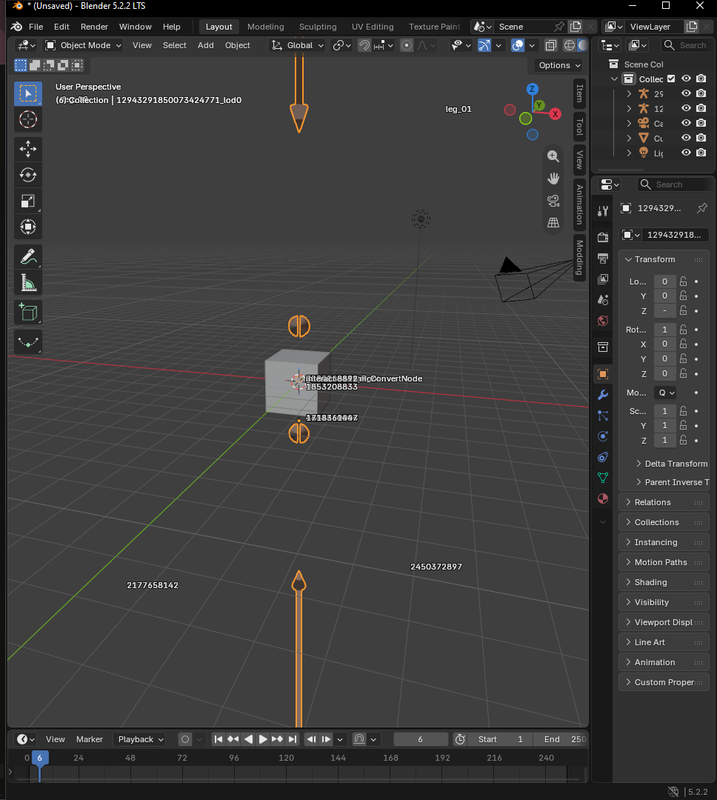Expand the Delta Transform subpanel
The height and width of the screenshot is (800, 717).
pos(672,464)
